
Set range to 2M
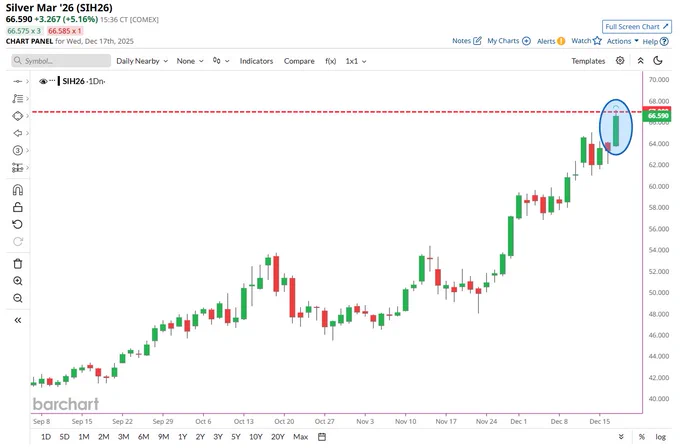[x=104, y=437]
